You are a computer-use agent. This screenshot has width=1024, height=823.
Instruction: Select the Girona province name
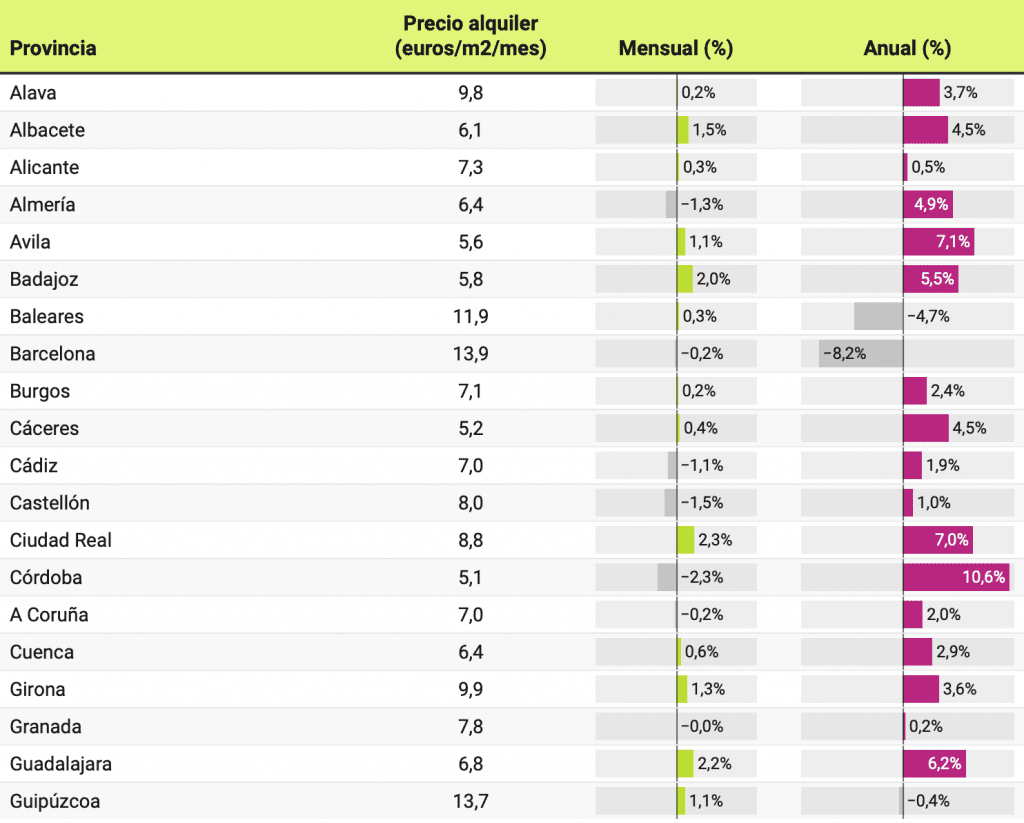tap(38, 689)
